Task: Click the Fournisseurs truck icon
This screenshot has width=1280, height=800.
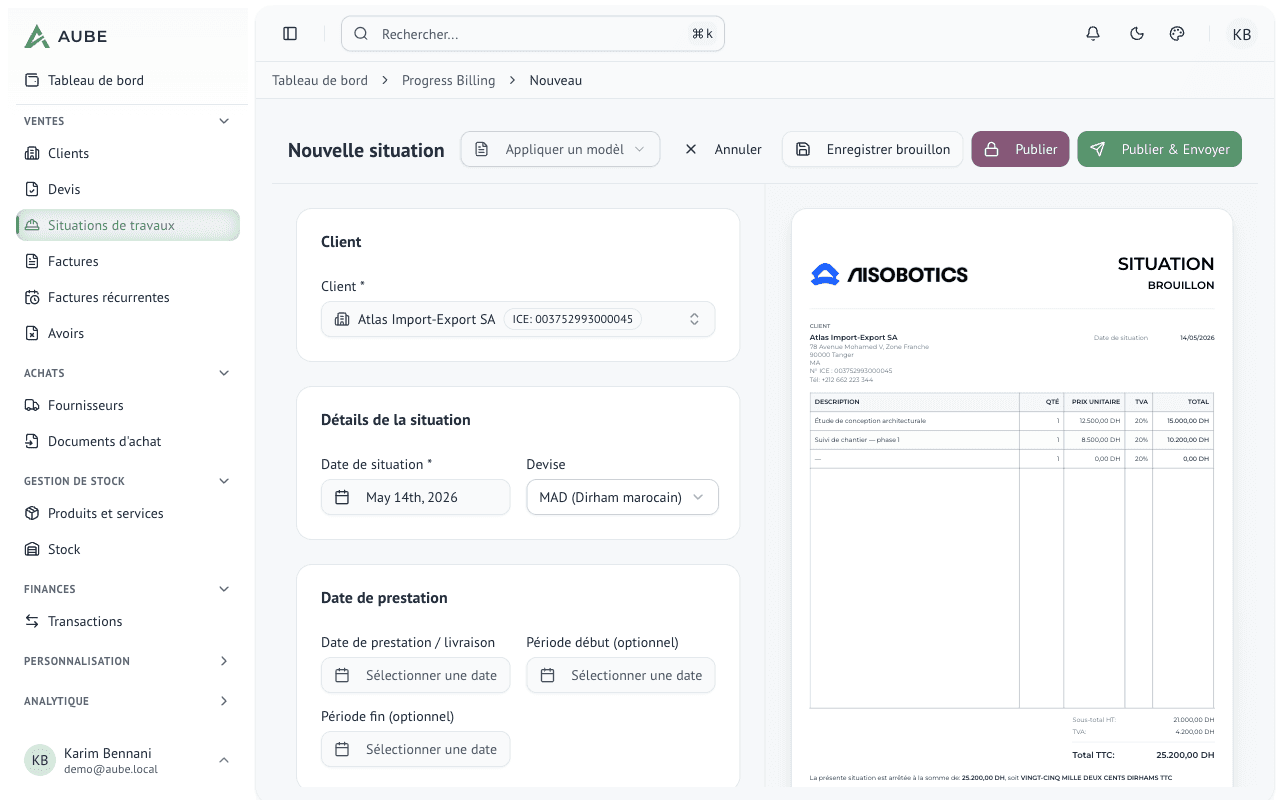Action: click(x=32, y=405)
